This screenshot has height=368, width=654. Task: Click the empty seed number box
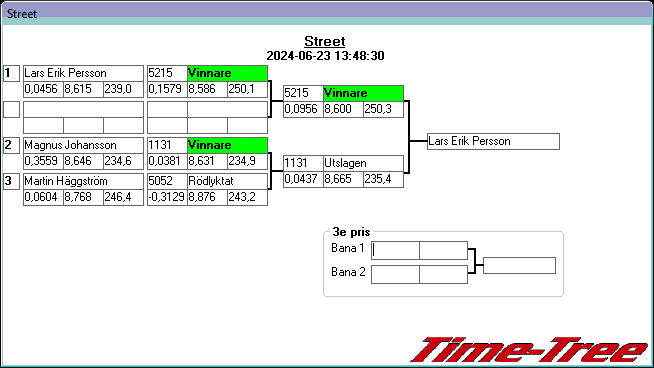point(11,109)
